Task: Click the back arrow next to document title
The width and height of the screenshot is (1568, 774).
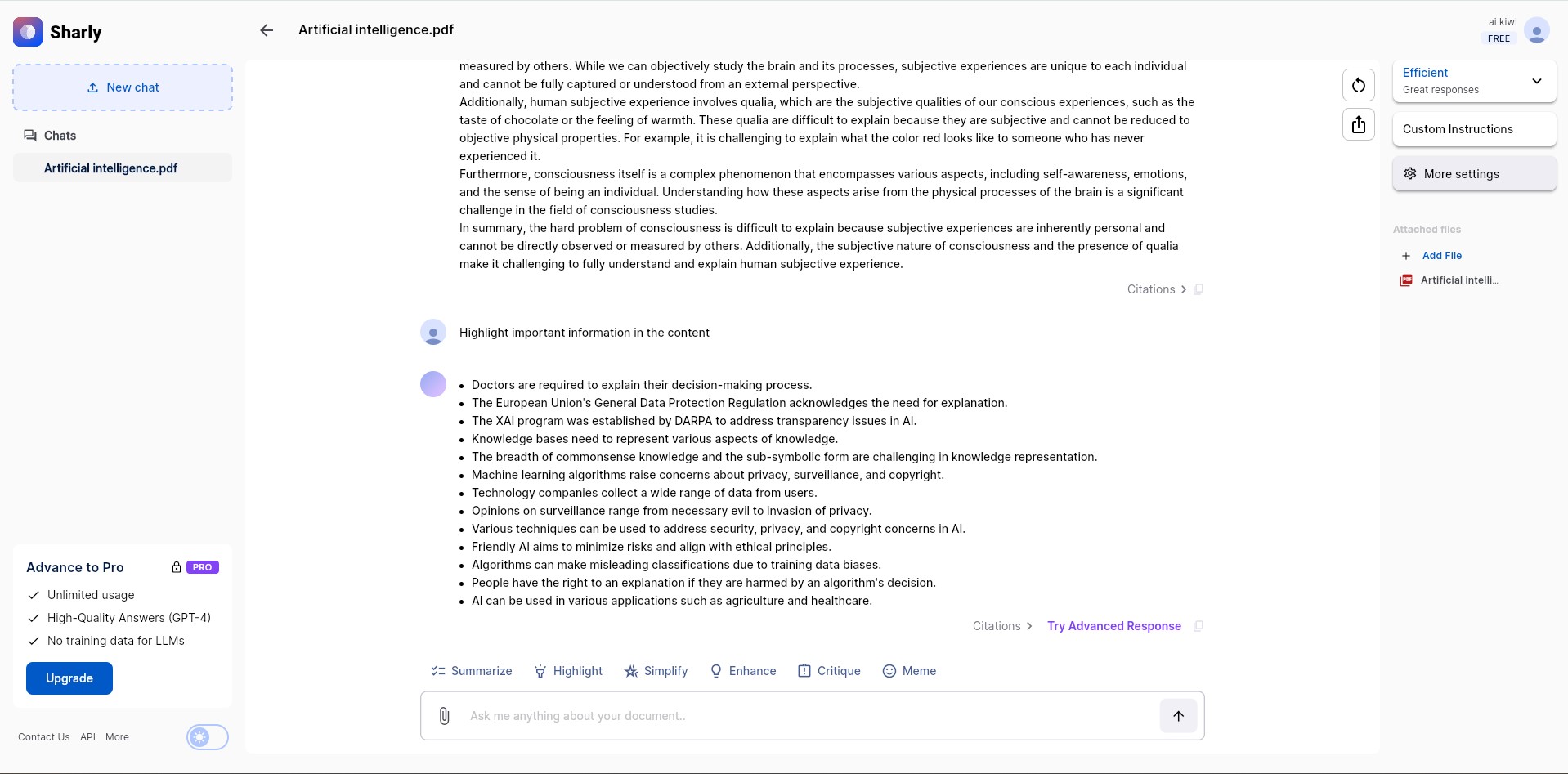Action: (x=267, y=30)
